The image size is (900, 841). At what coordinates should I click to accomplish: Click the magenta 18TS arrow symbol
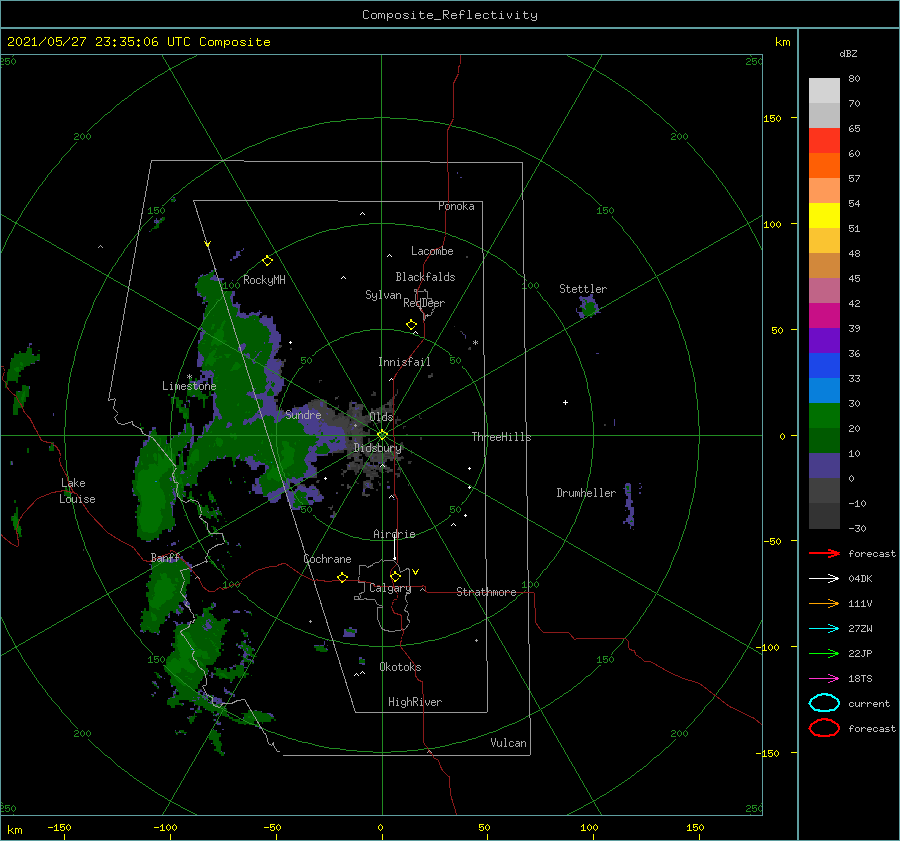pos(824,679)
